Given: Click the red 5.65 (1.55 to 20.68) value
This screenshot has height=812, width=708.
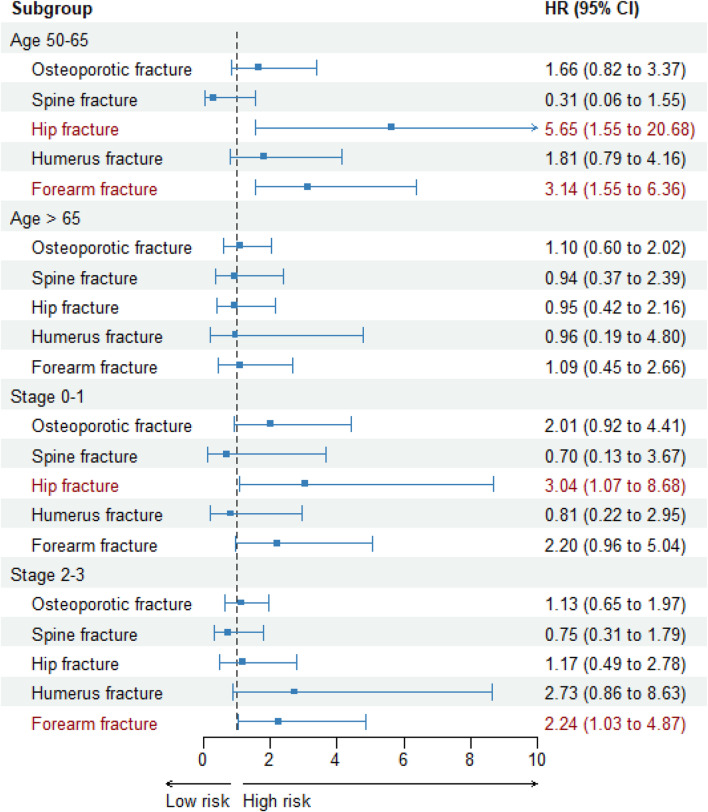Looking at the screenshot, I should point(615,129).
